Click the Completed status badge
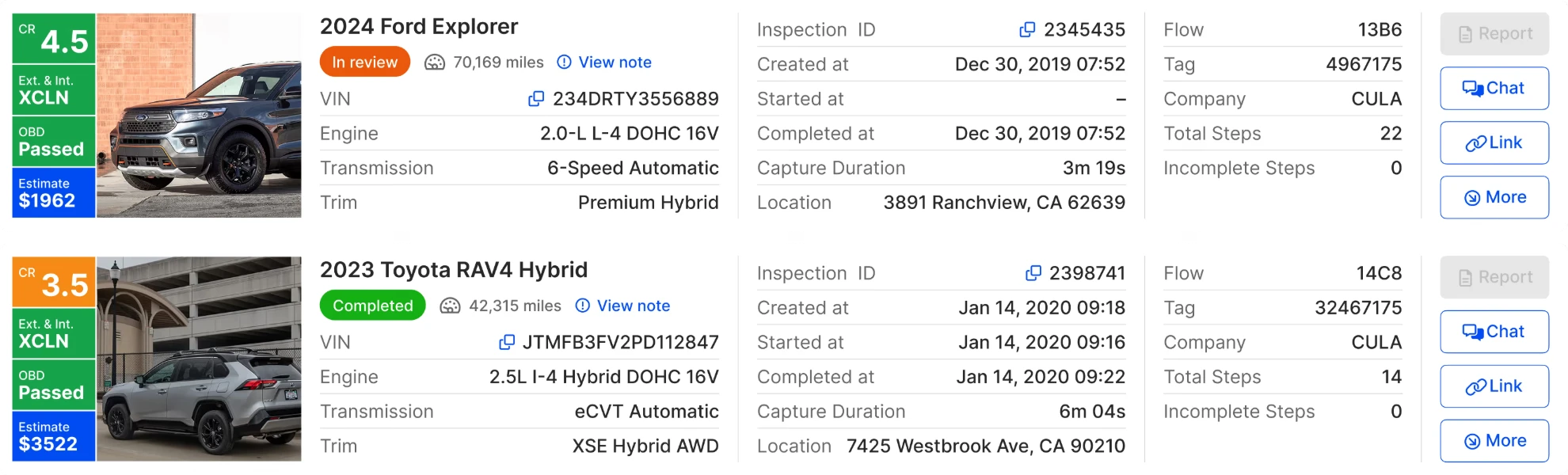The height and width of the screenshot is (475, 1568). [373, 306]
